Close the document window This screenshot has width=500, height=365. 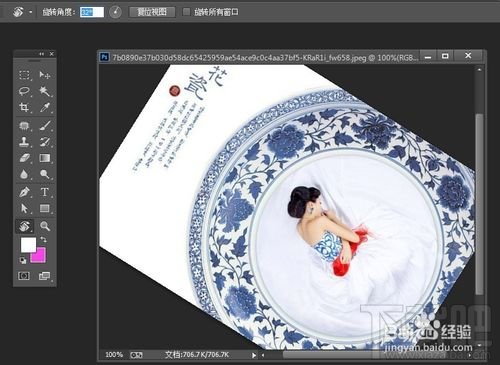click(468, 56)
